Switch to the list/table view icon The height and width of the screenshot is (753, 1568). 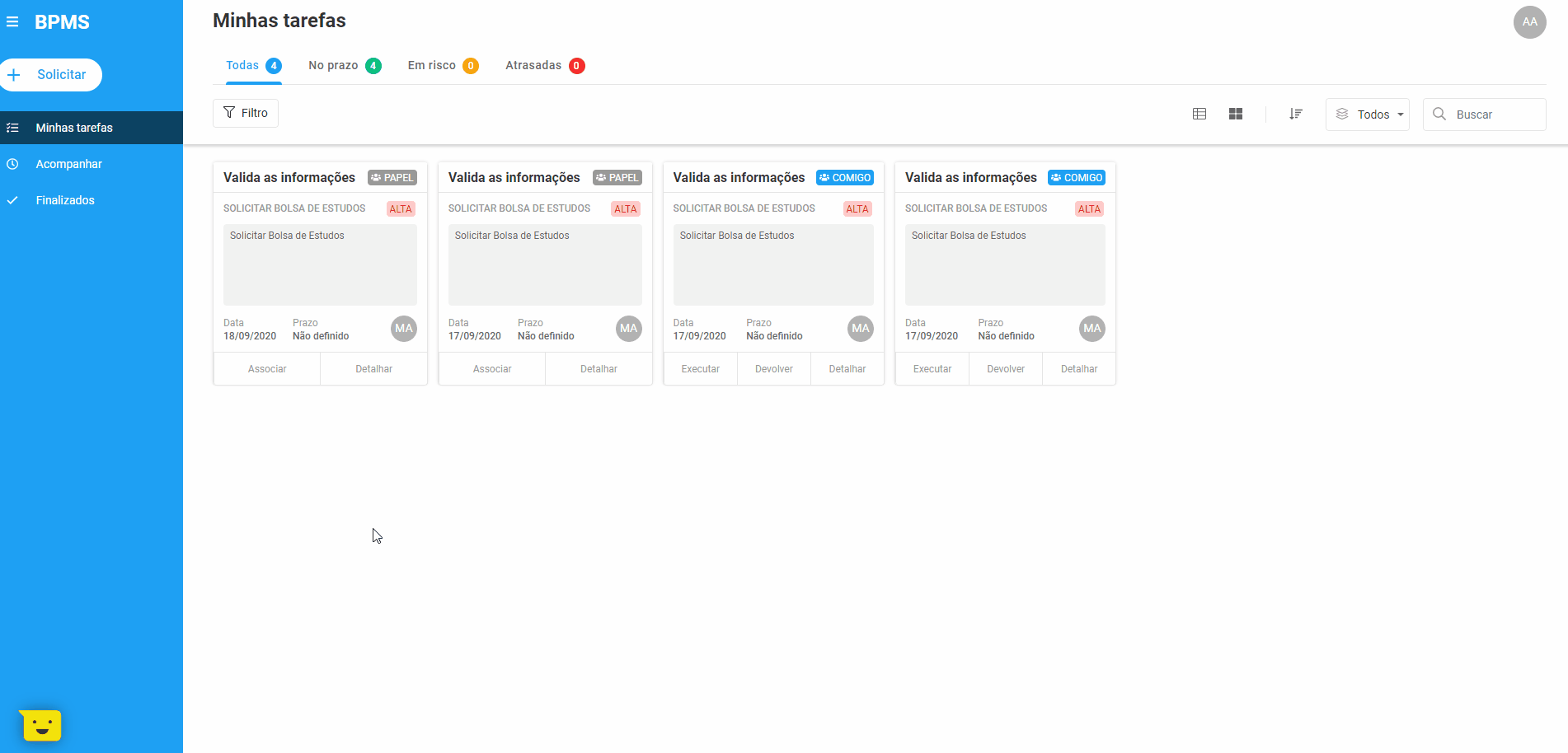click(1199, 114)
